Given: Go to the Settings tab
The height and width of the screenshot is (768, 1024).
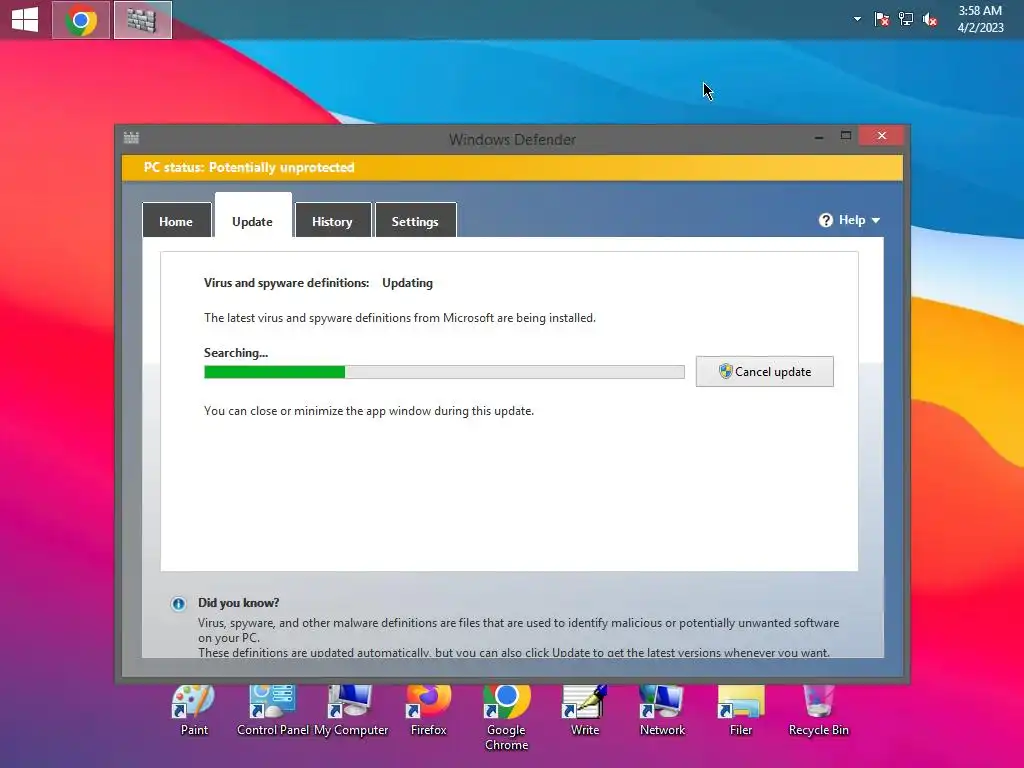Looking at the screenshot, I should tap(415, 221).
